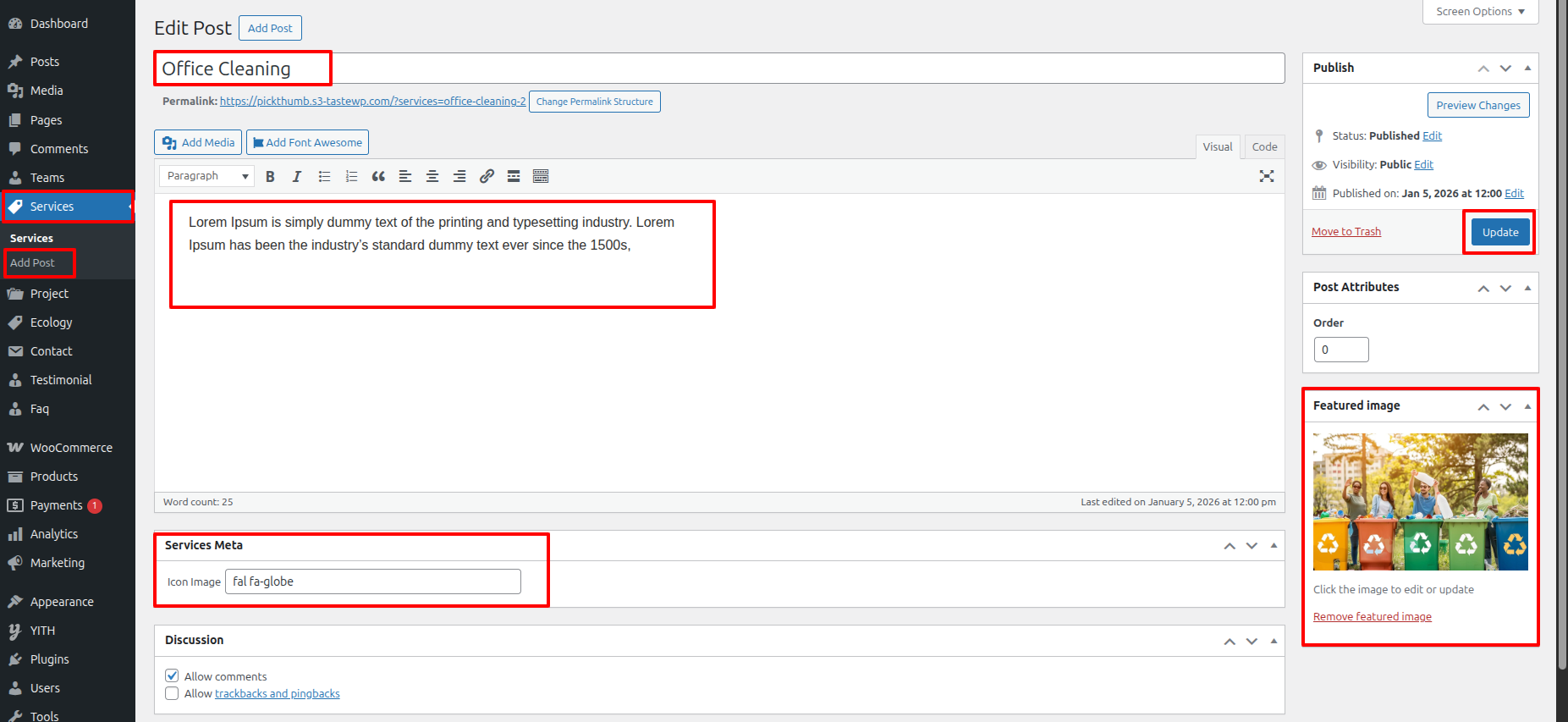Click the toolbar toggle icon
This screenshot has height=722, width=1568.
tap(541, 176)
